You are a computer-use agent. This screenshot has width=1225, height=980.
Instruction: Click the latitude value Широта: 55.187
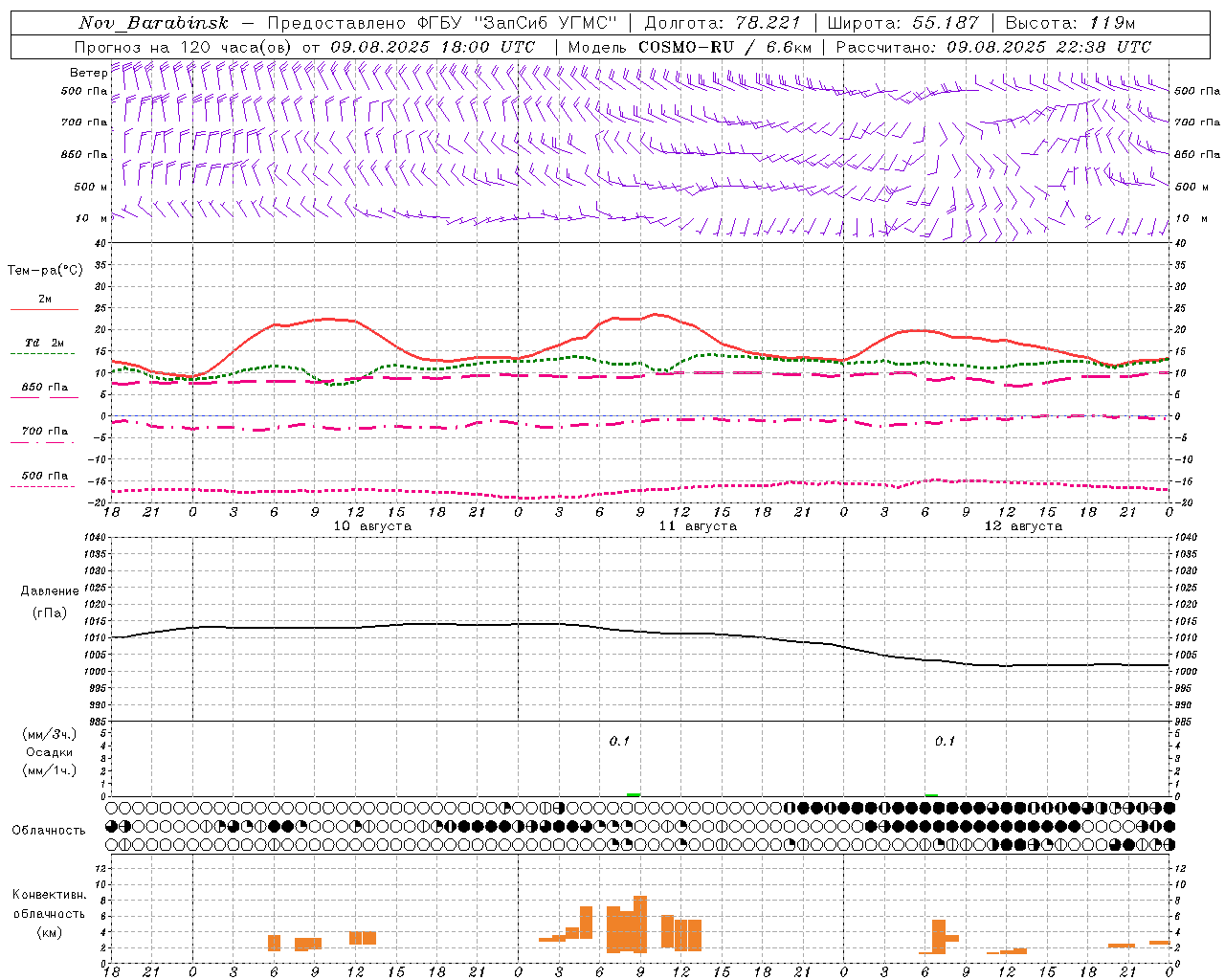(x=902, y=23)
